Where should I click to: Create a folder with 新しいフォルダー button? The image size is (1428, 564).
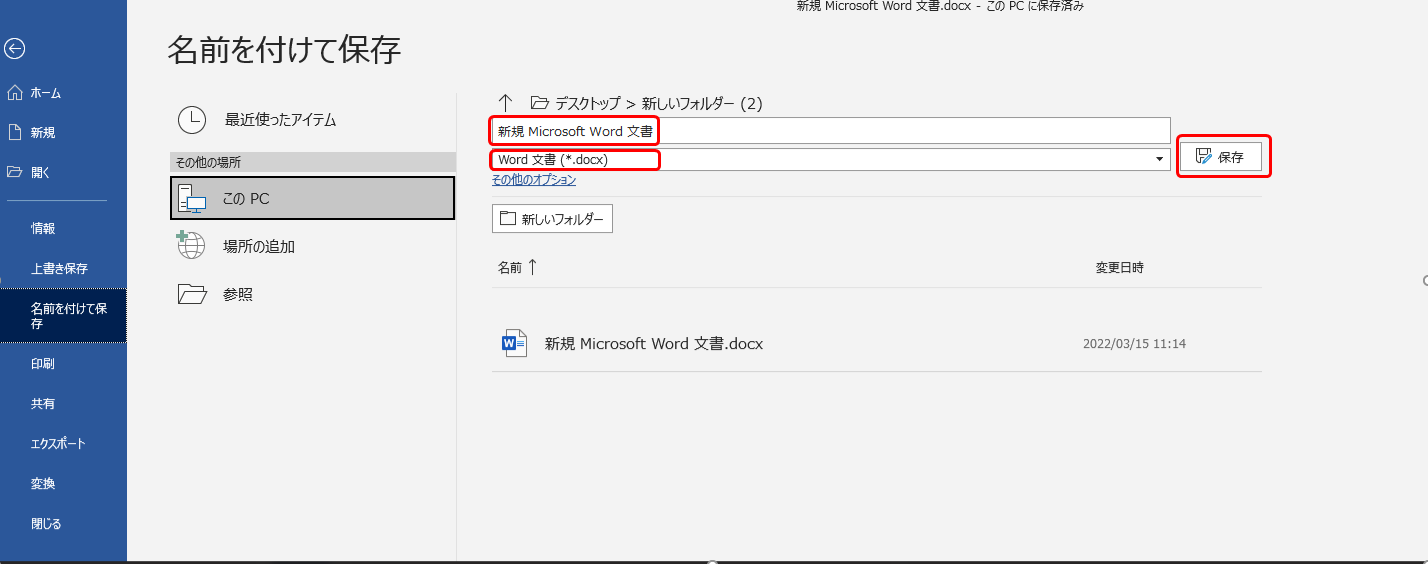tap(552, 219)
